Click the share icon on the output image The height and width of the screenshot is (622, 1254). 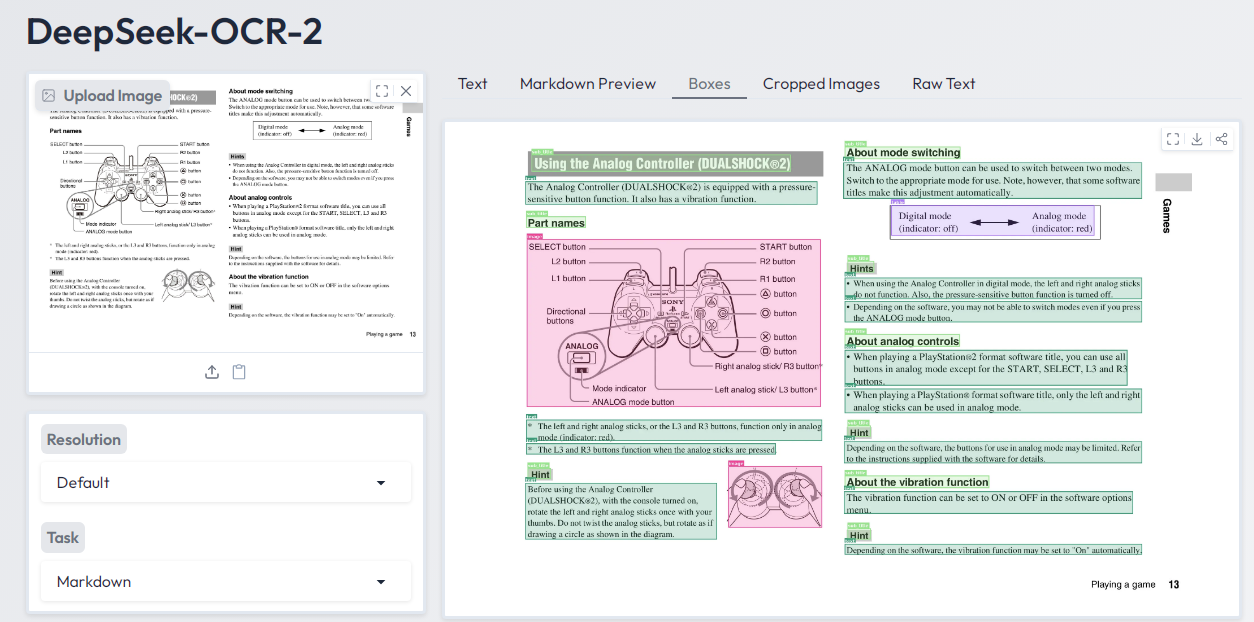tap(1221, 139)
